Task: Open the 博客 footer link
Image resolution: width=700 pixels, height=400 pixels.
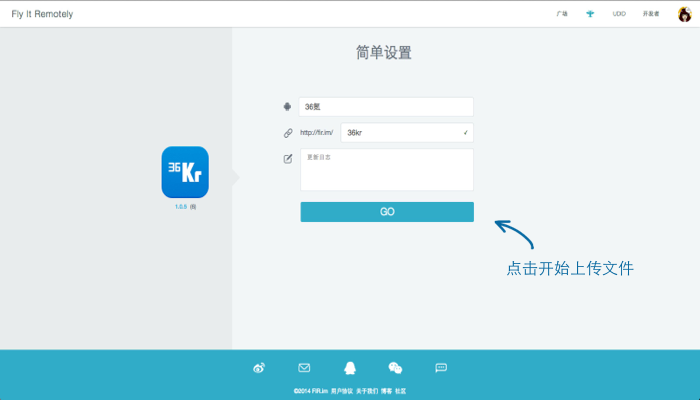Action: pos(386,391)
